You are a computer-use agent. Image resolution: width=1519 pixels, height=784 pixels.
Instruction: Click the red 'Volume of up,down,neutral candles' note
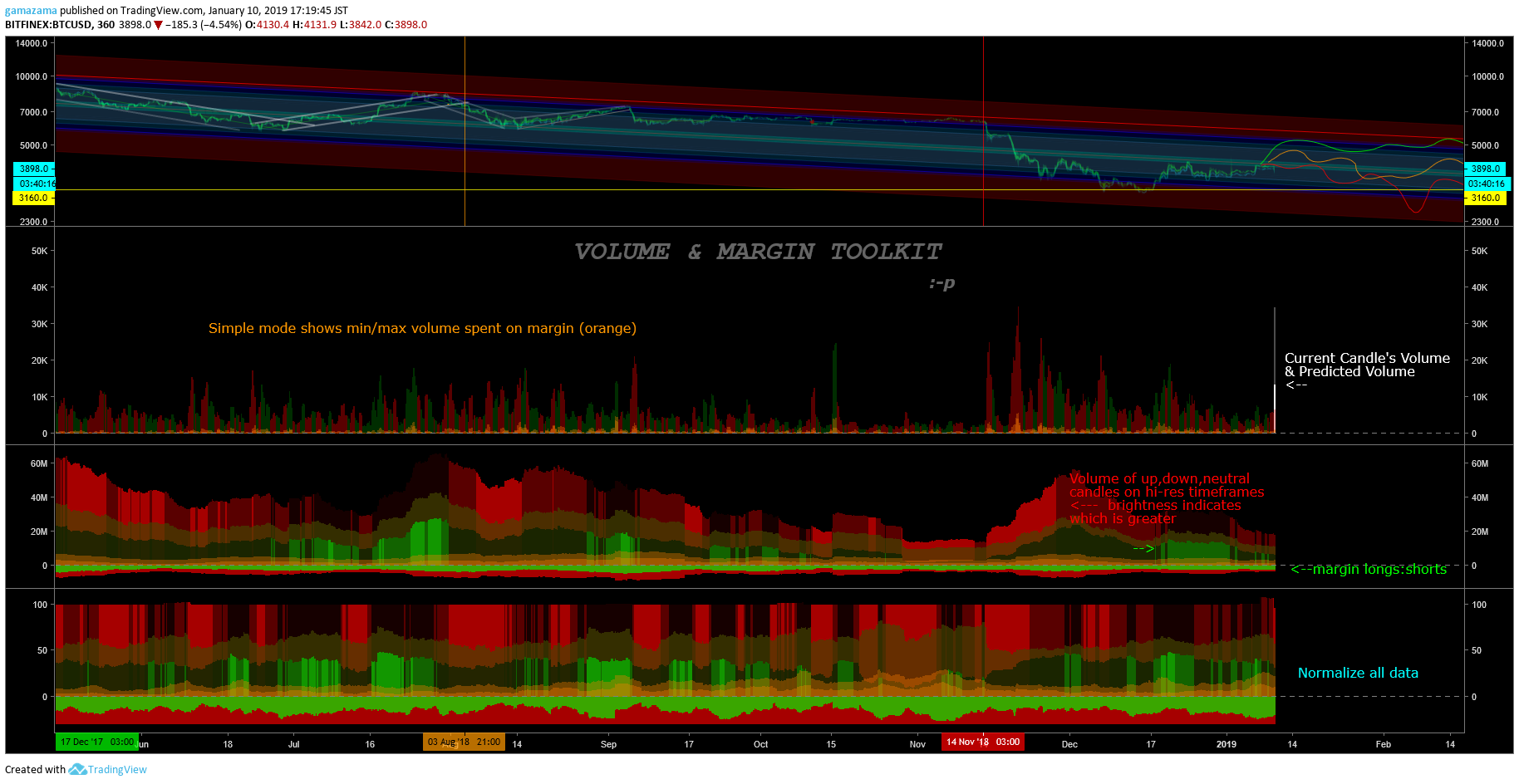click(1167, 498)
